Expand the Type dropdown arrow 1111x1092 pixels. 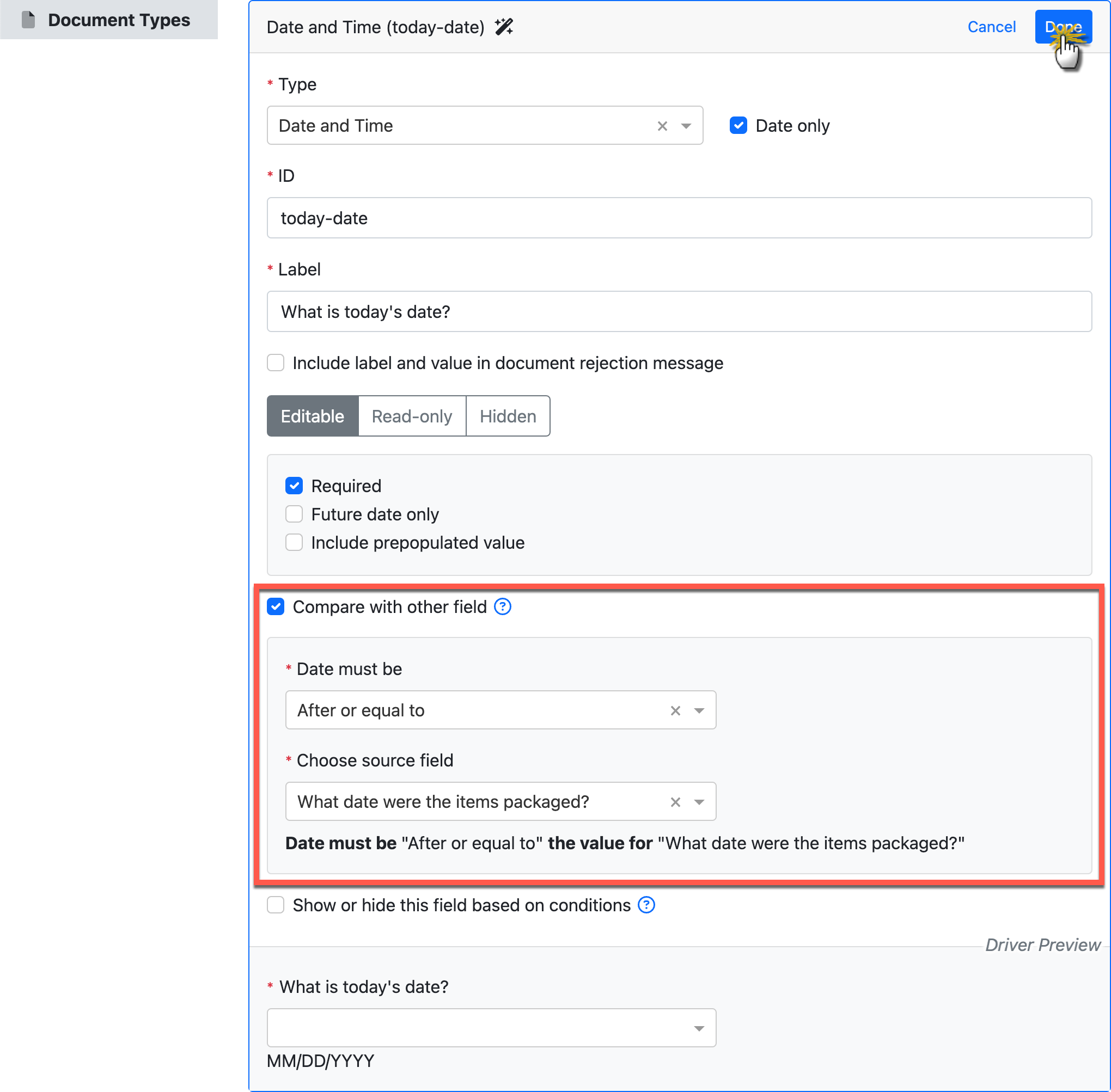[x=686, y=126]
